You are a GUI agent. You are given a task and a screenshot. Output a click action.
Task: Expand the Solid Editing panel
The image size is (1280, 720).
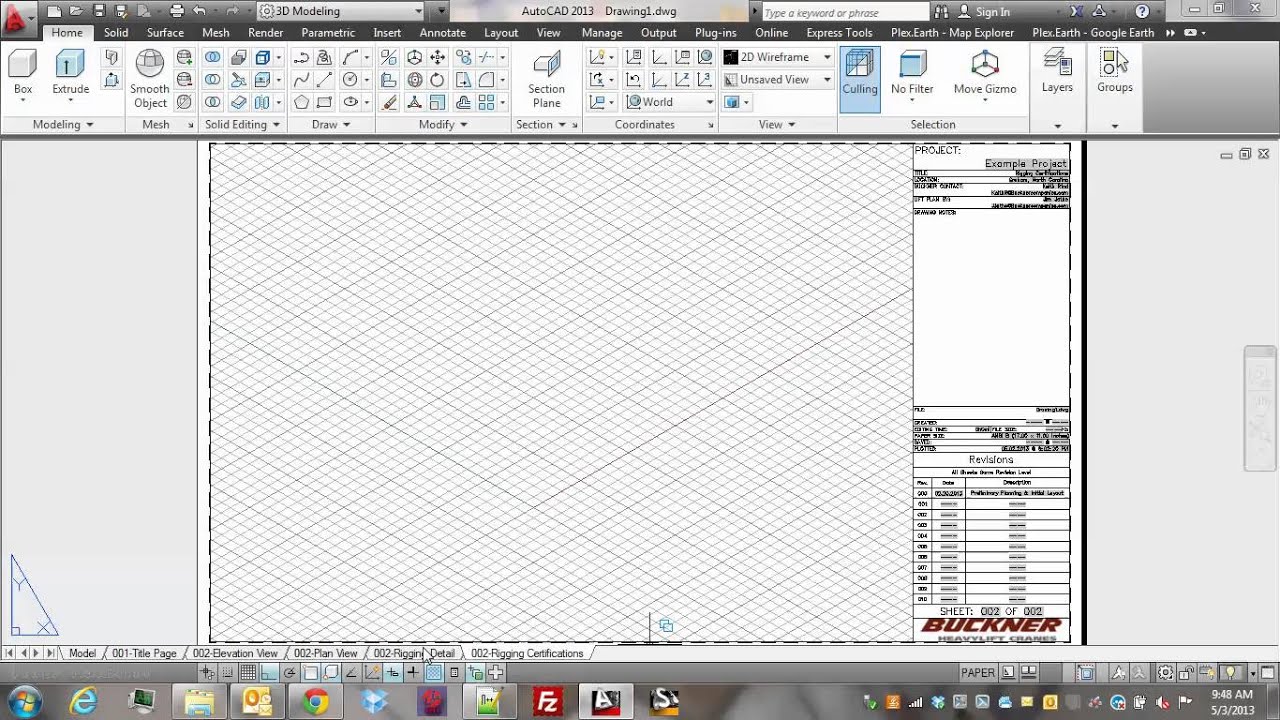(243, 125)
